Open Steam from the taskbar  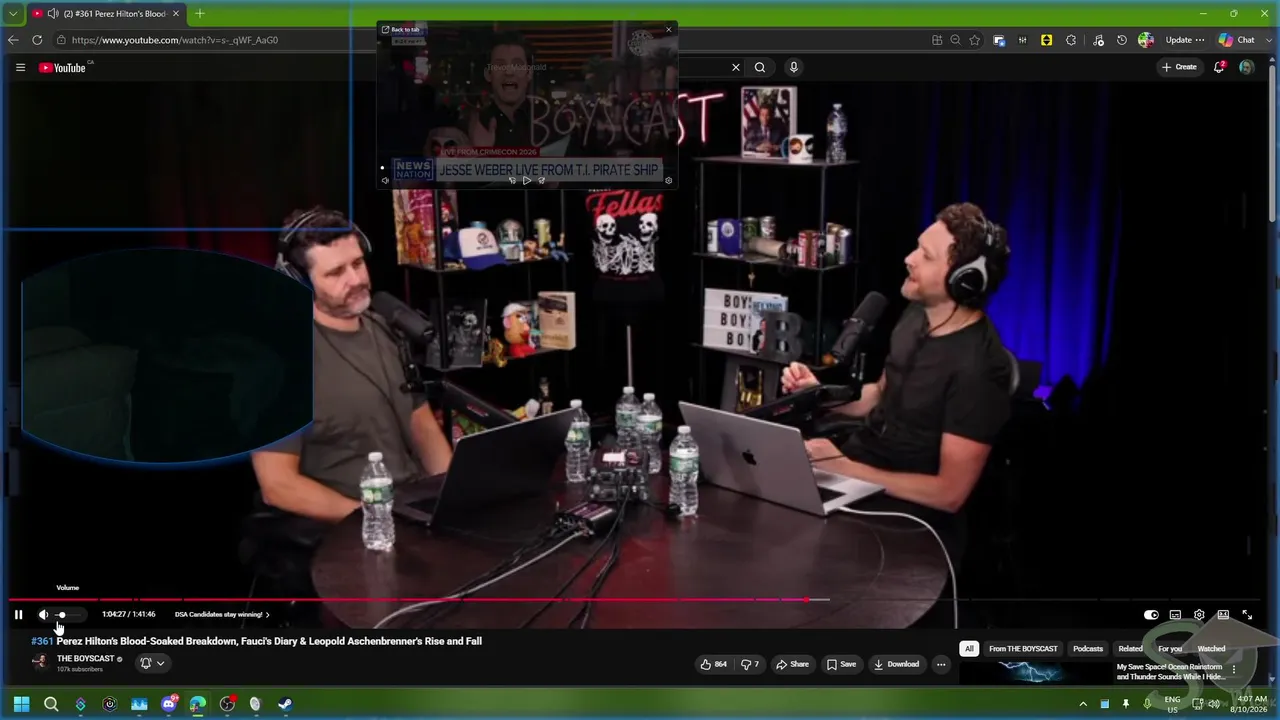coord(285,704)
